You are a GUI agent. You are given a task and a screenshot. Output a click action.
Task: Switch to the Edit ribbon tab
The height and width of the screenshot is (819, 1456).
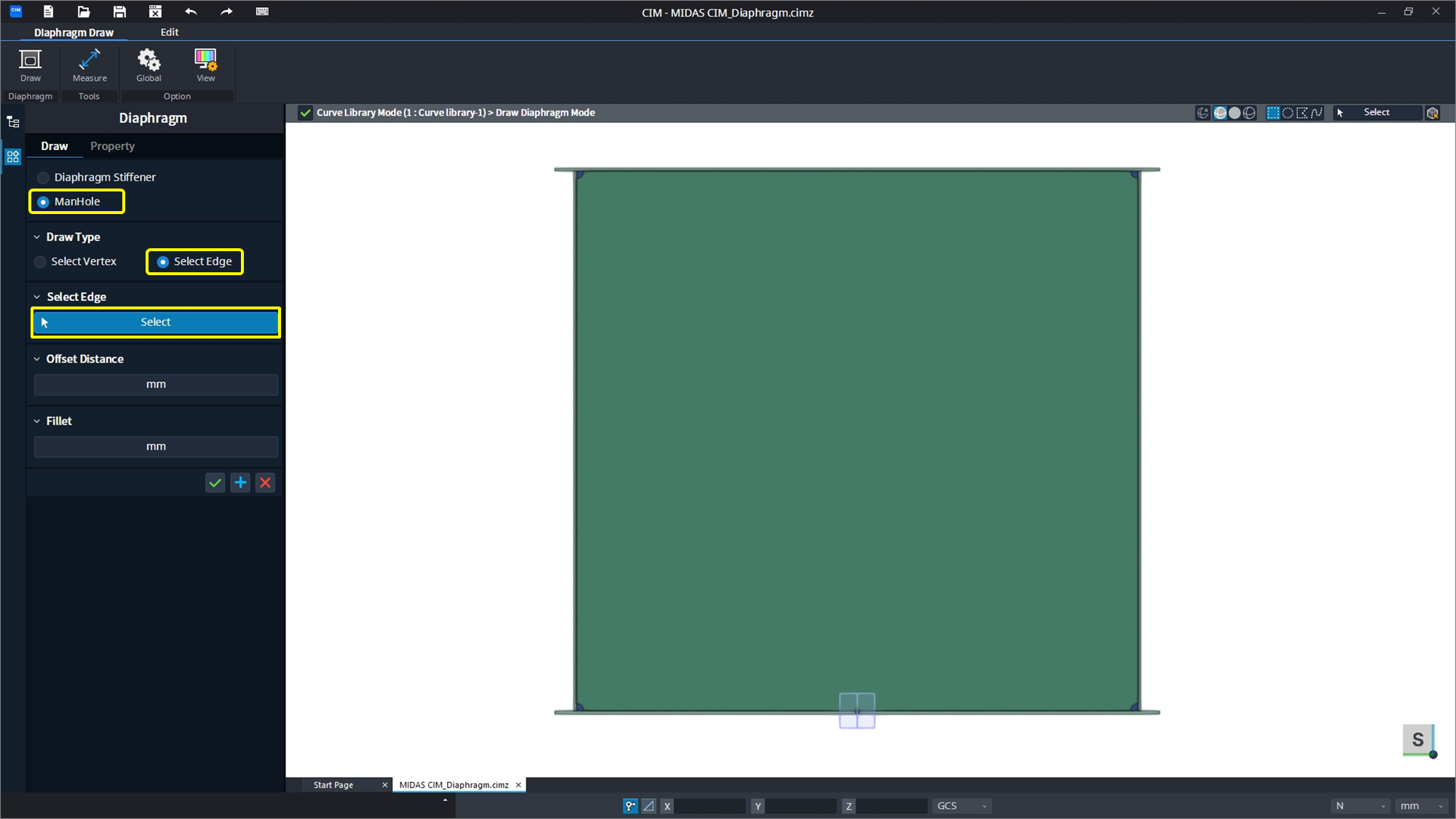click(170, 32)
